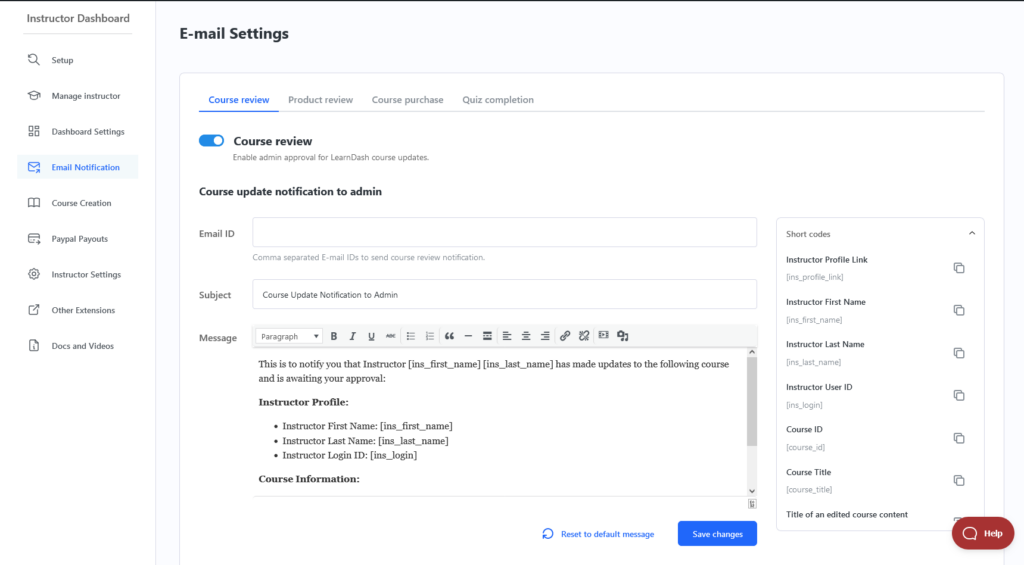Screen dimensions: 1024x565
Task: Click the Email ID input field
Action: point(504,232)
